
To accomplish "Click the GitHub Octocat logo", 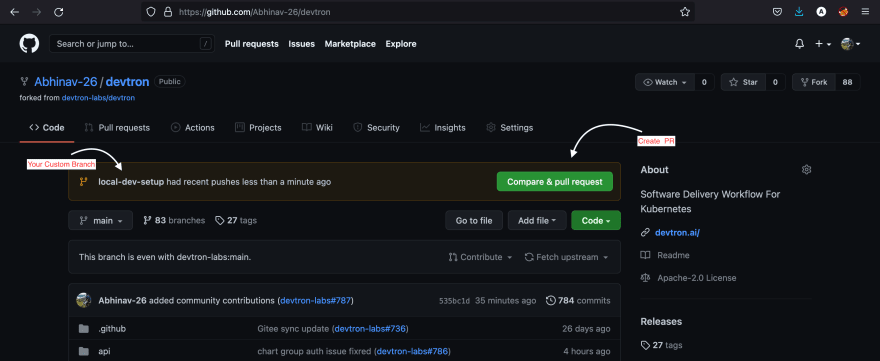I will [29, 44].
